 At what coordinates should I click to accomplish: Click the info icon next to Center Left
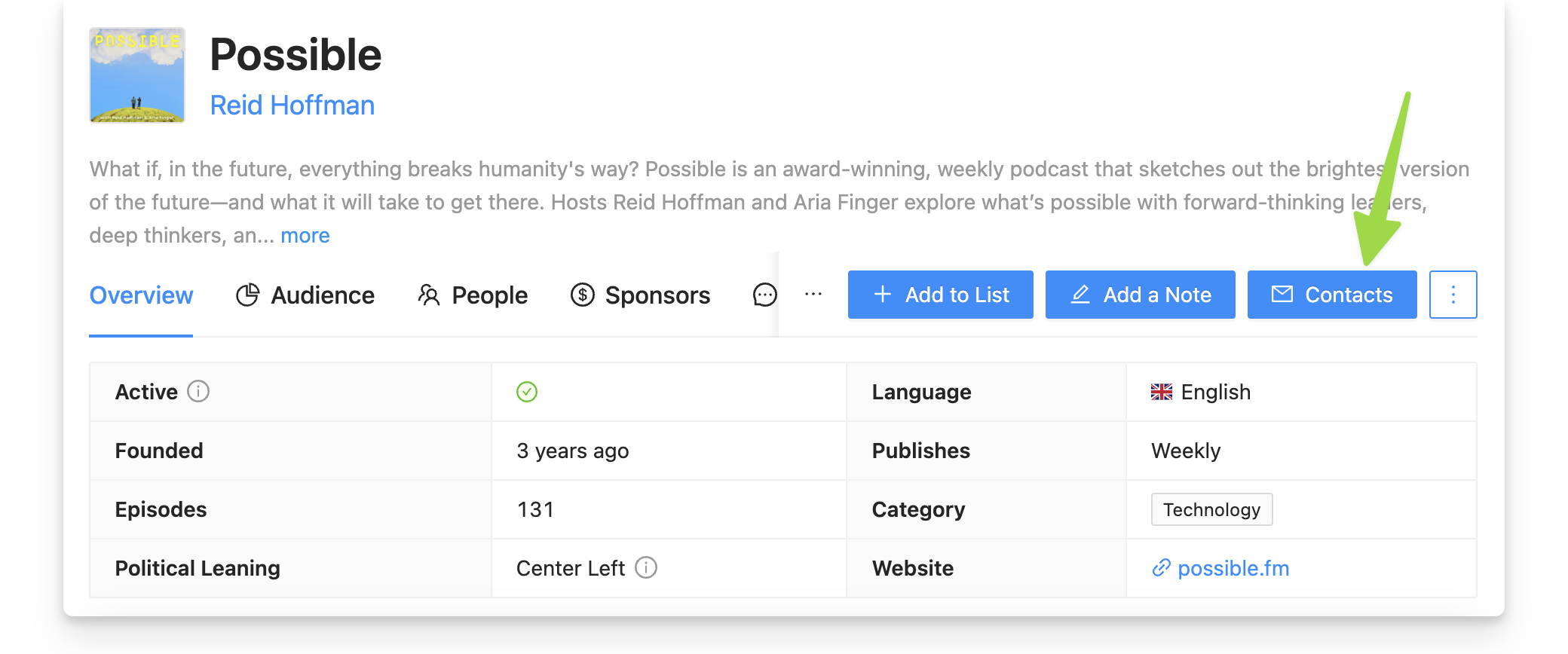click(647, 569)
